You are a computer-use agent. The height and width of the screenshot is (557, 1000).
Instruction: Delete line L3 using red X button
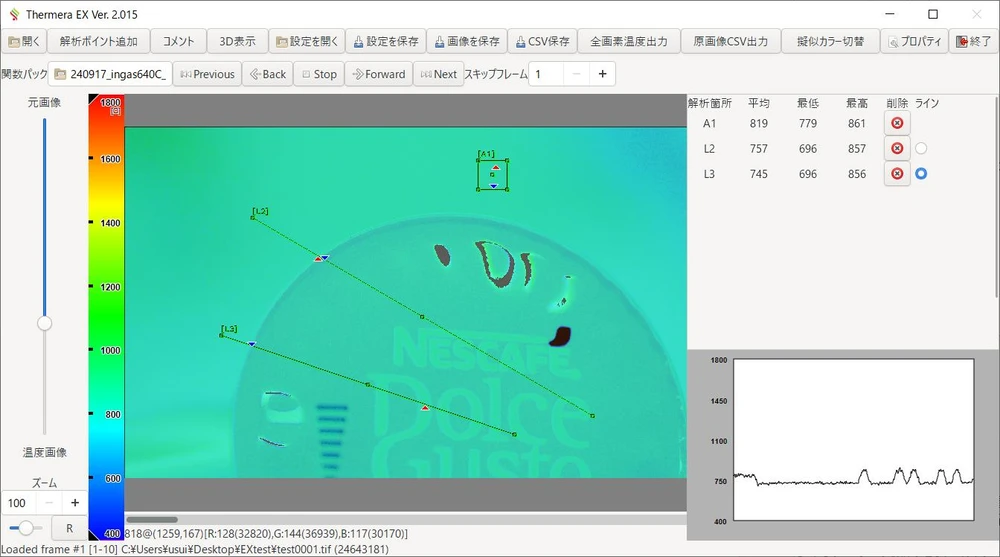click(897, 174)
